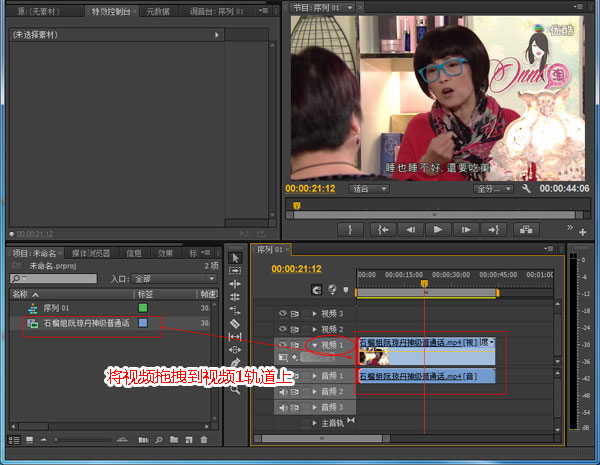Switch project panel to list view
Screen dimensions: 600x465
point(14,440)
